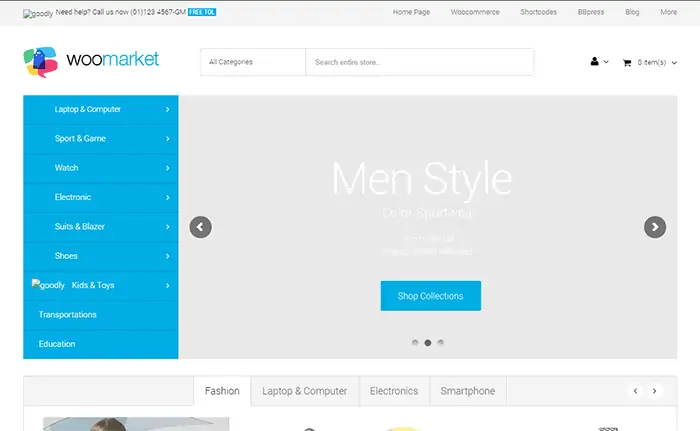
Task: Switch to the Smartphone tab
Action: tap(468, 391)
